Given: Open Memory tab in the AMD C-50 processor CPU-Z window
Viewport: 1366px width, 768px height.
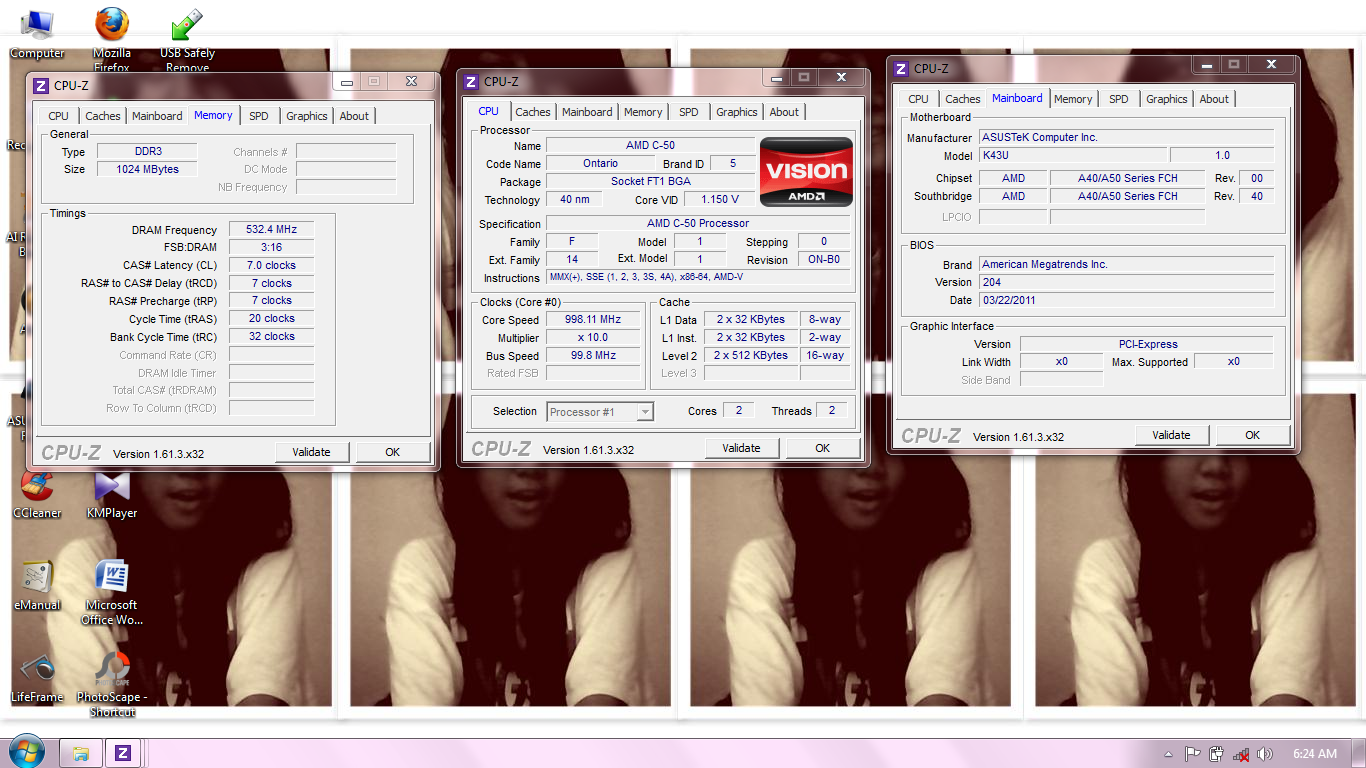Looking at the screenshot, I should tap(643, 112).
